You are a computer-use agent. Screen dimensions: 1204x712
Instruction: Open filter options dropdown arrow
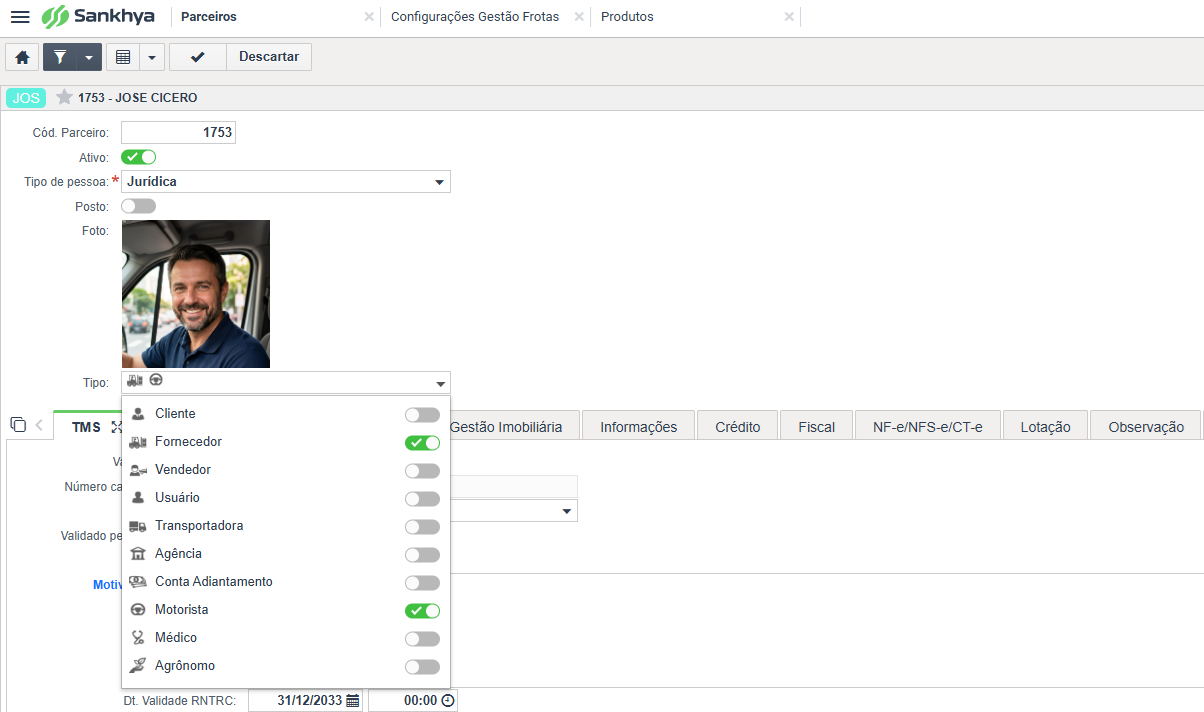pyautogui.click(x=89, y=57)
